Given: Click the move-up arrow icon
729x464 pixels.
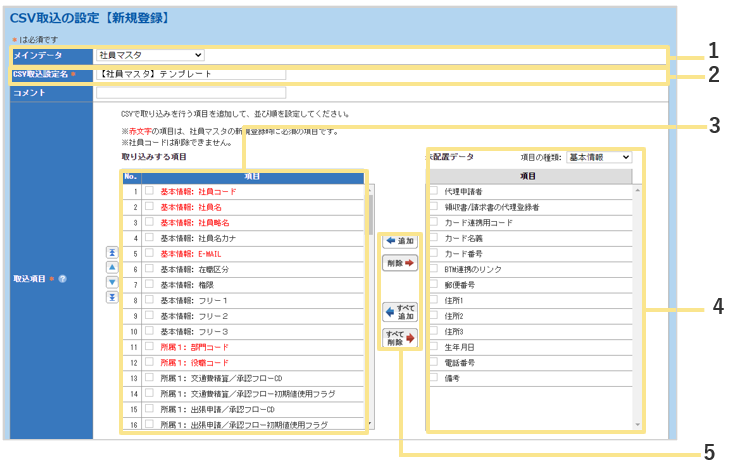Looking at the screenshot, I should 112,267.
